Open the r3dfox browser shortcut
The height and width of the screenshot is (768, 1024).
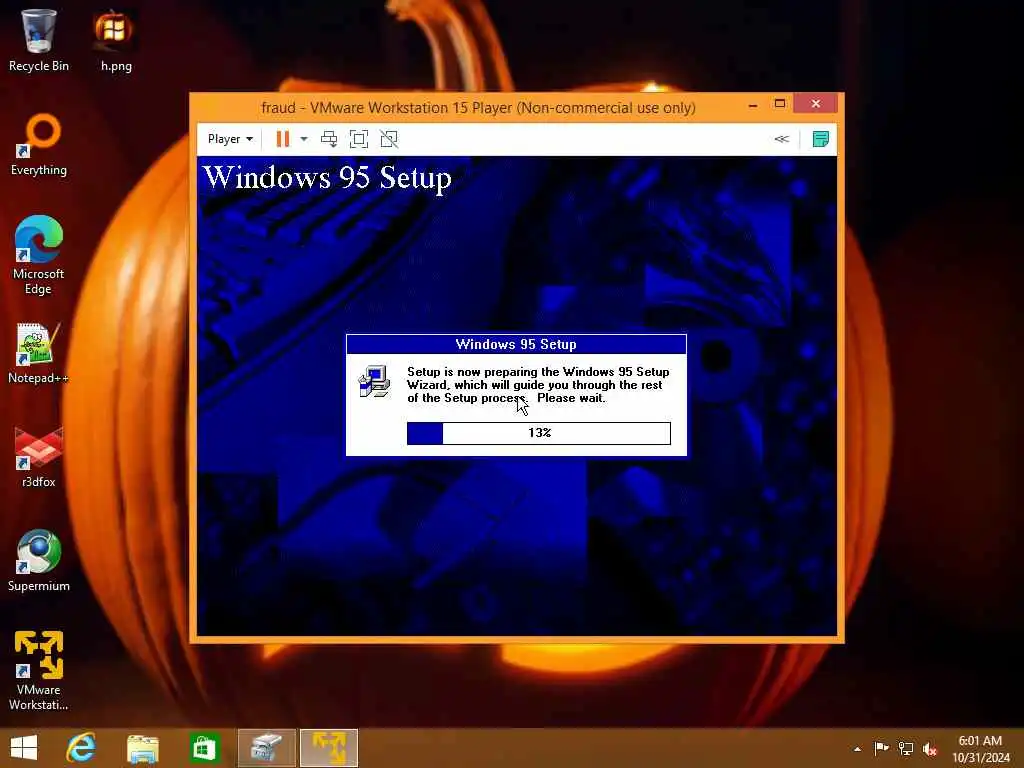coord(39,457)
